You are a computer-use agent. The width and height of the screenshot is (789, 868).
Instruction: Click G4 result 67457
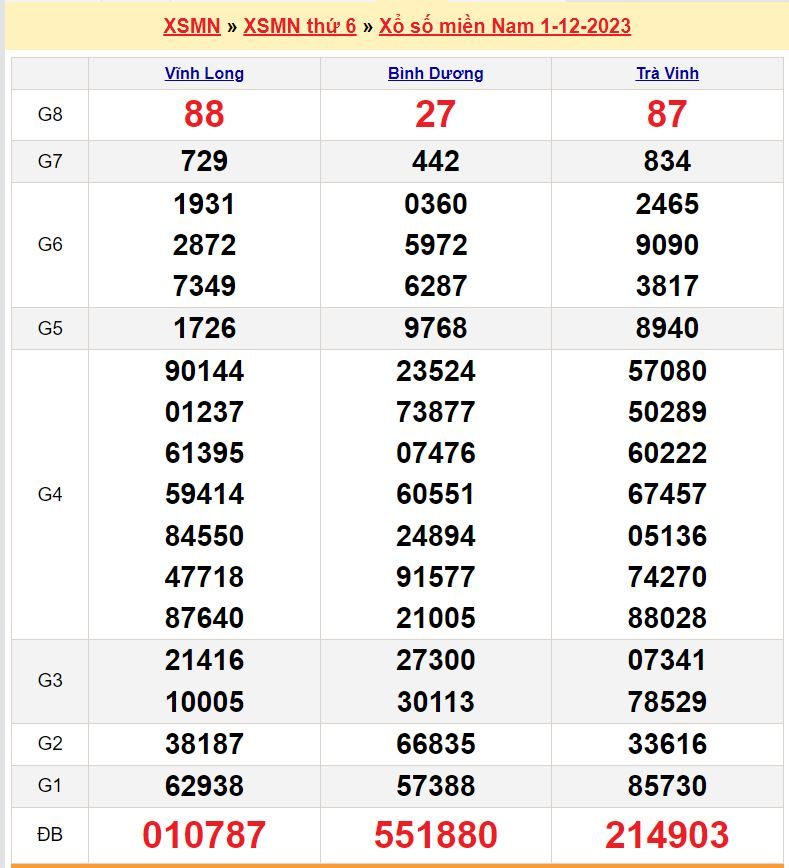[667, 494]
